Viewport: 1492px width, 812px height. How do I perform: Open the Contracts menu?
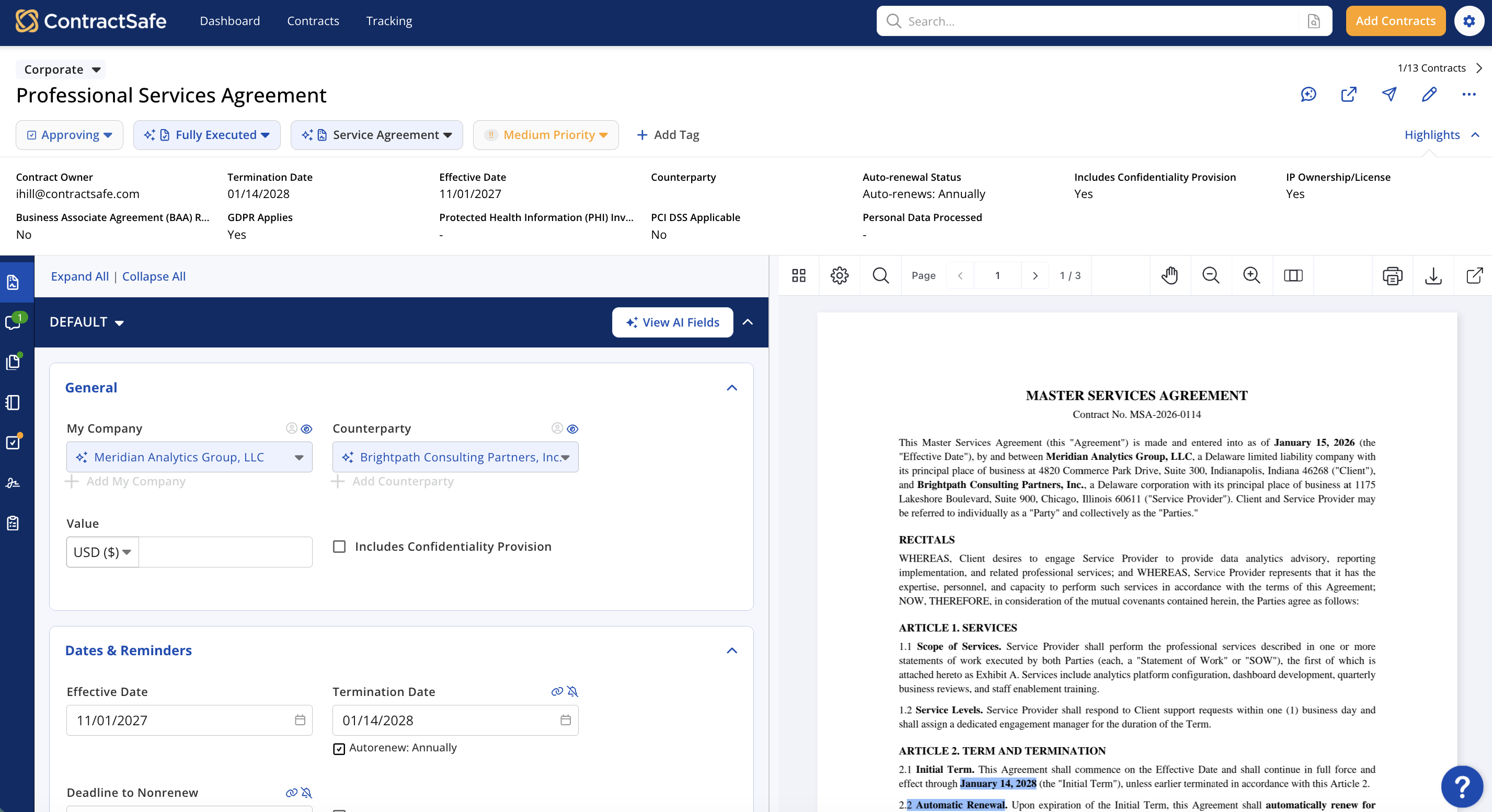(313, 21)
